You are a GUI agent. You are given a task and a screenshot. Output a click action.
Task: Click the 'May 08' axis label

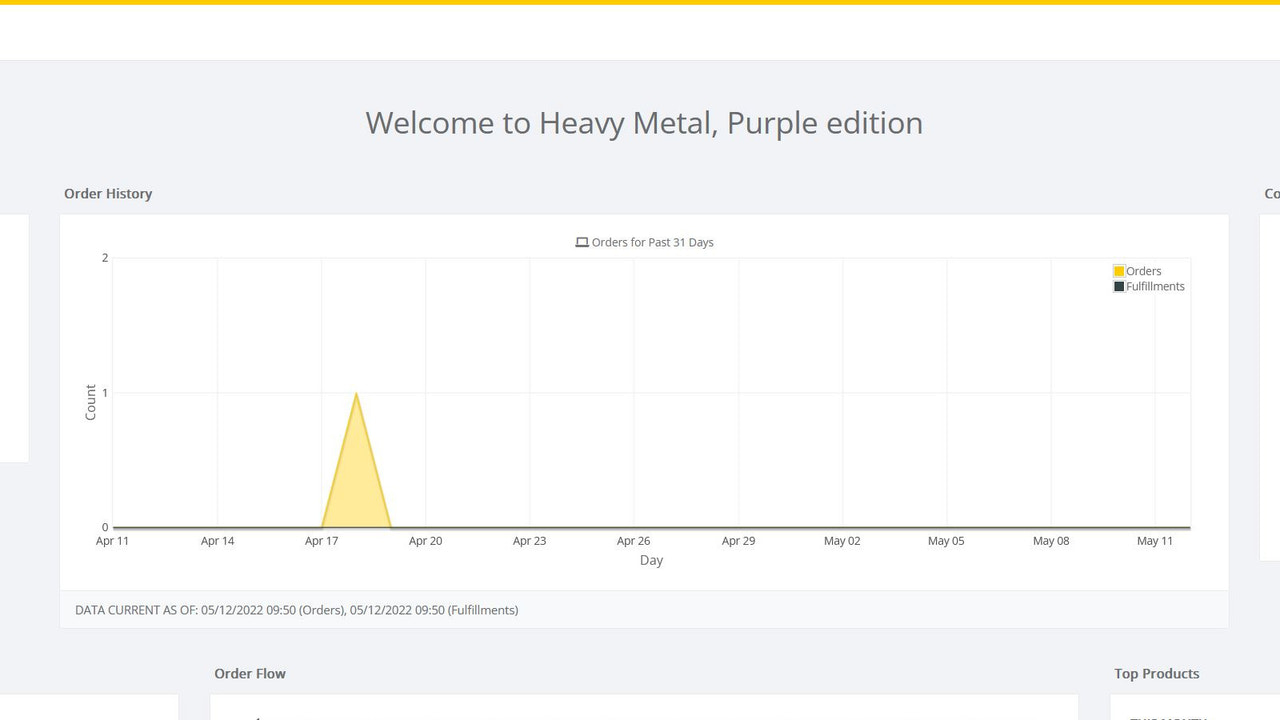(1051, 541)
